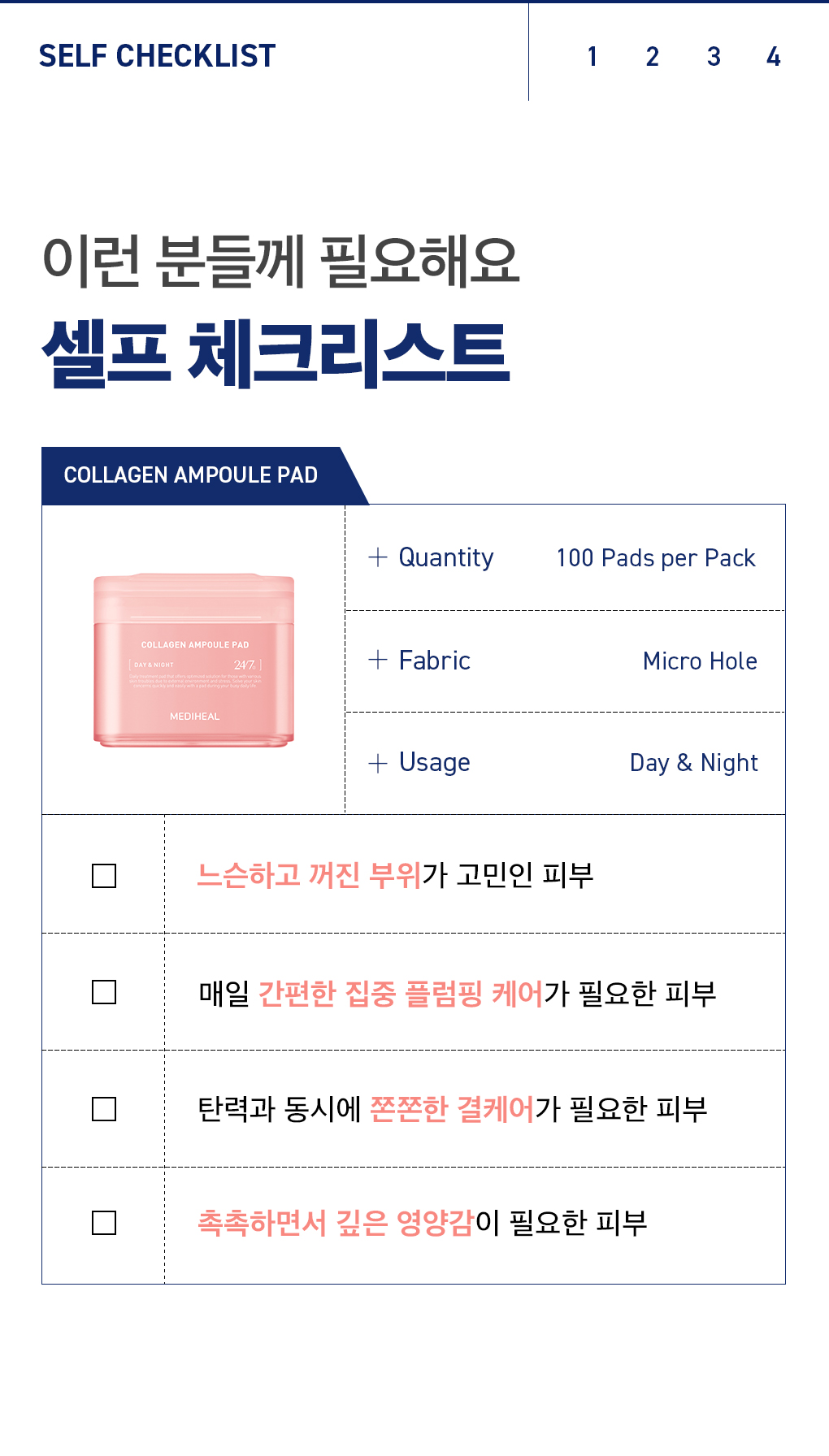Expand the Usage plus icon
829x1456 pixels.
click(378, 763)
